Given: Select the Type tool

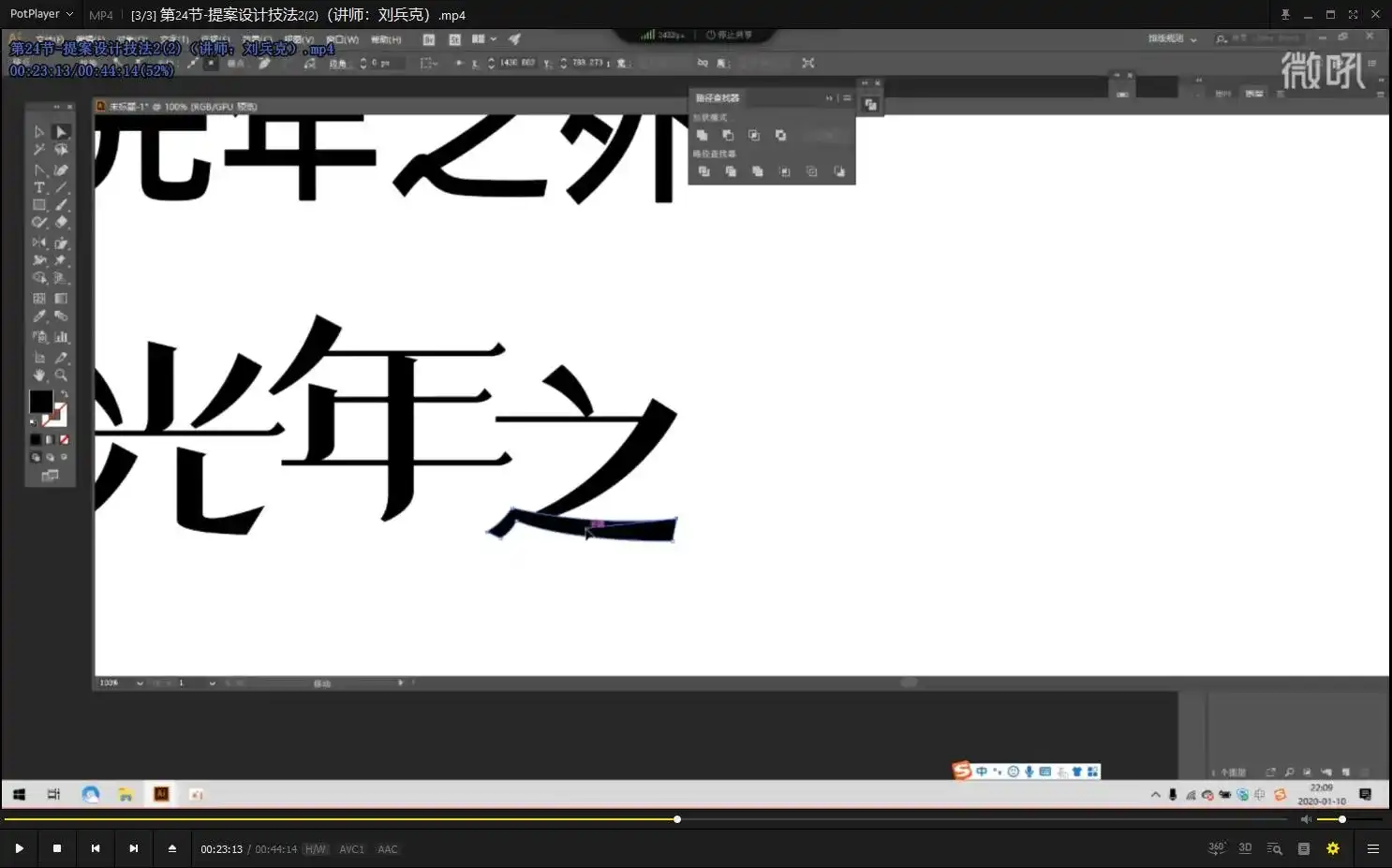Looking at the screenshot, I should [39, 186].
